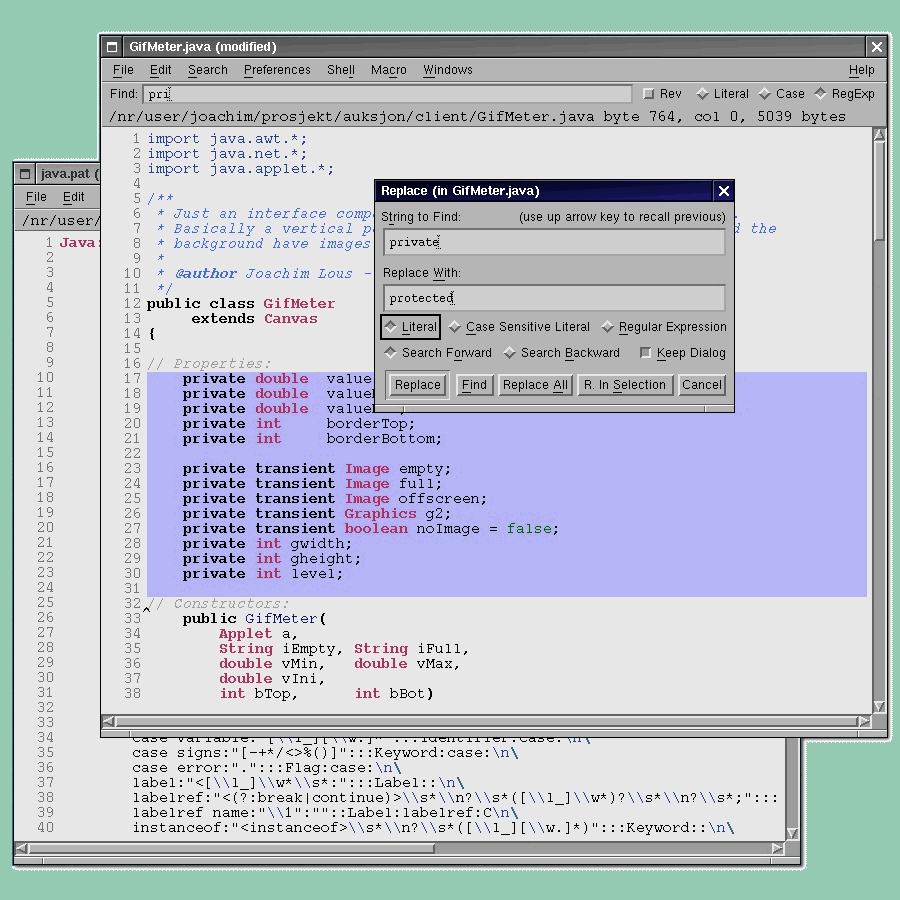Click the Replace All button
This screenshot has height=900, width=900.
pyautogui.click(x=535, y=385)
